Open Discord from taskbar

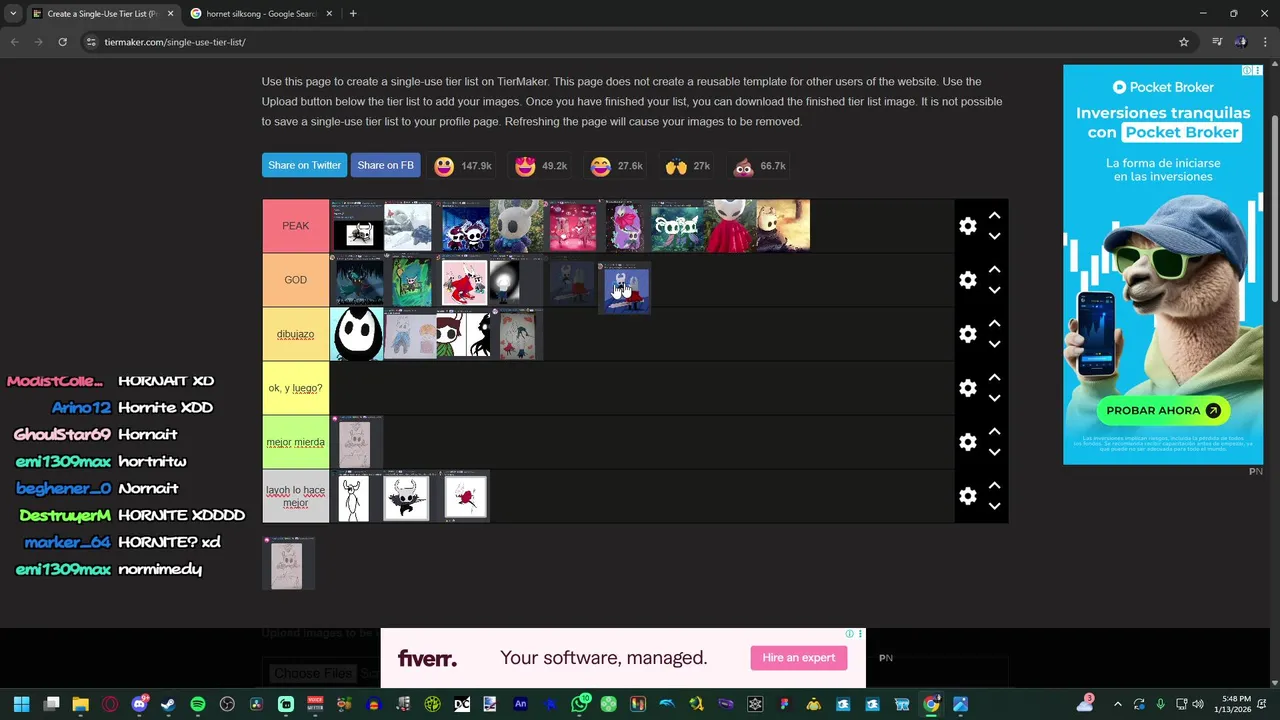tap(139, 704)
